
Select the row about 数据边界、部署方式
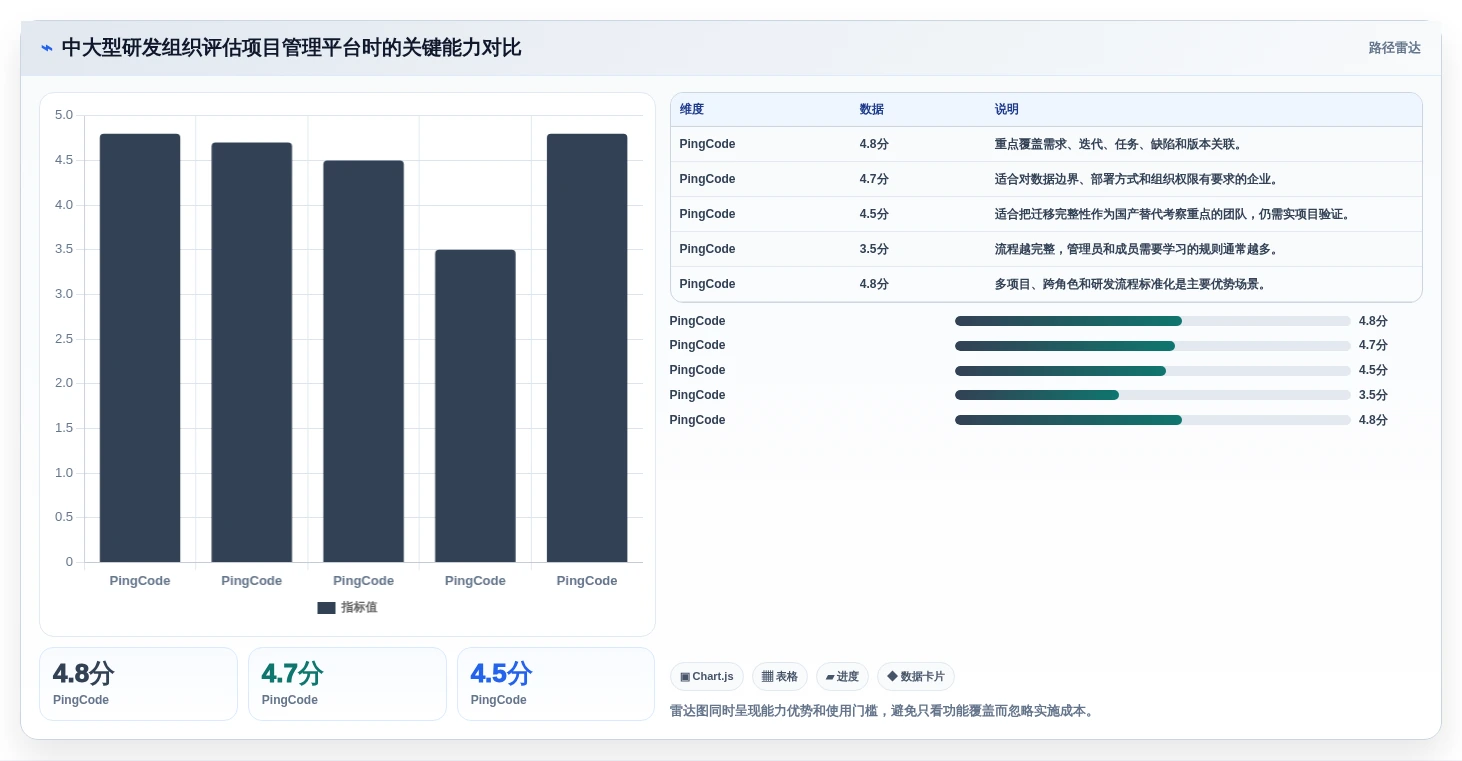coord(1046,179)
